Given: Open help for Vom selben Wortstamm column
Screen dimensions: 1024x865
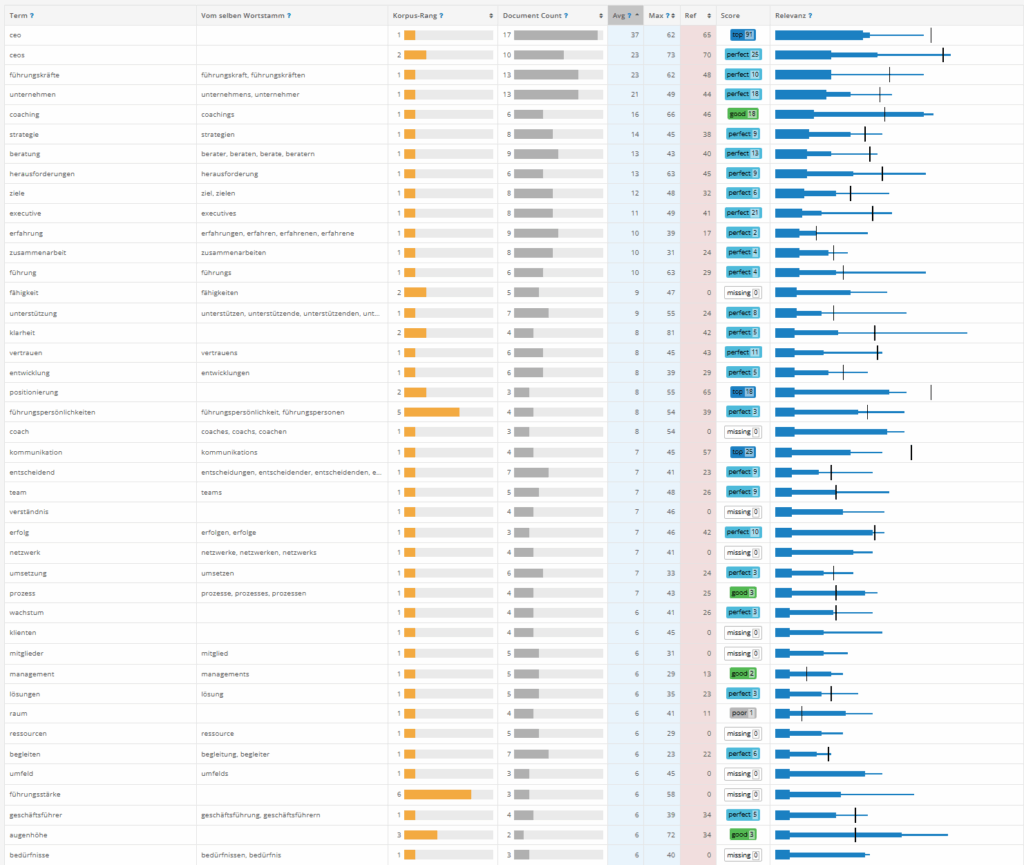Looking at the screenshot, I should [288, 16].
